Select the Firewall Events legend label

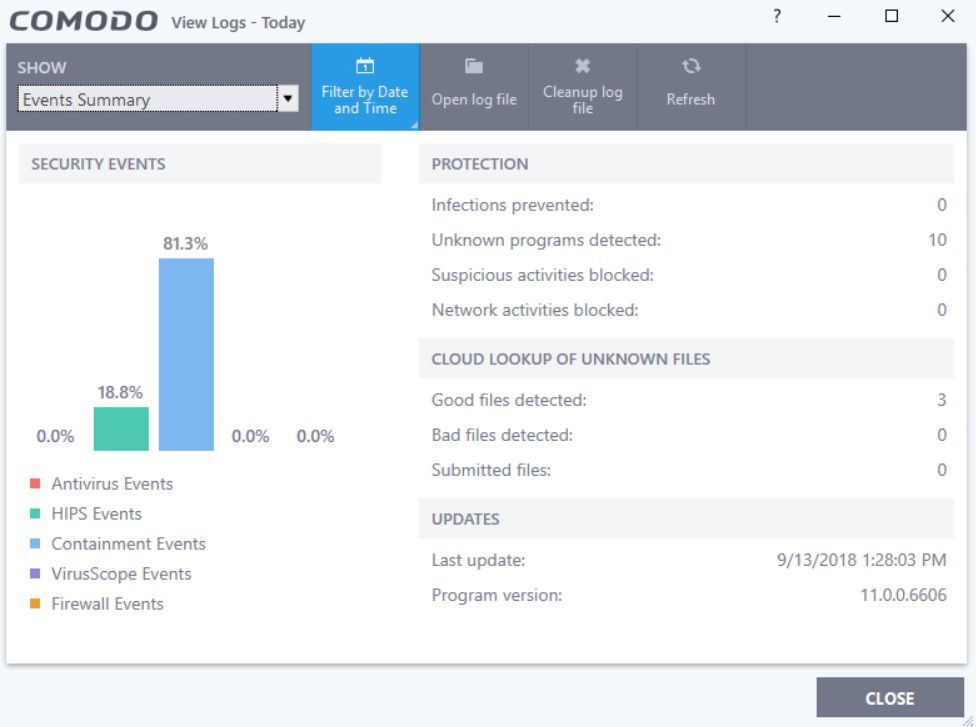(107, 603)
